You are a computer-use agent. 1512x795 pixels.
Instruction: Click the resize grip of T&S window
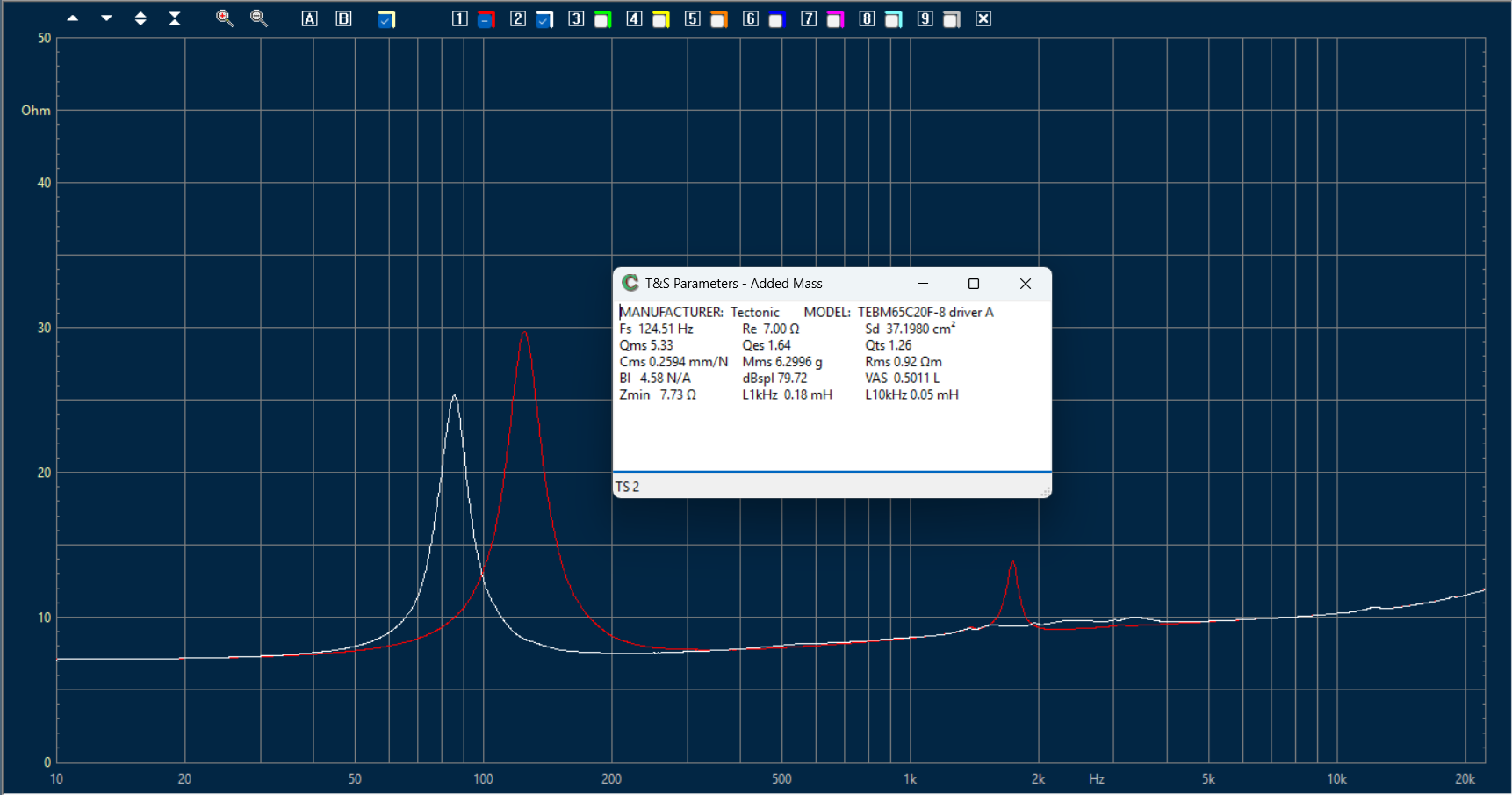coord(1045,491)
